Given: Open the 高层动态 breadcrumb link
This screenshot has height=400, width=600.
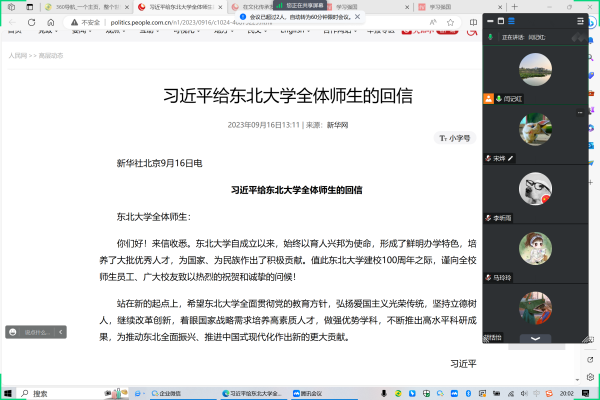Looking at the screenshot, I should click(x=51, y=56).
